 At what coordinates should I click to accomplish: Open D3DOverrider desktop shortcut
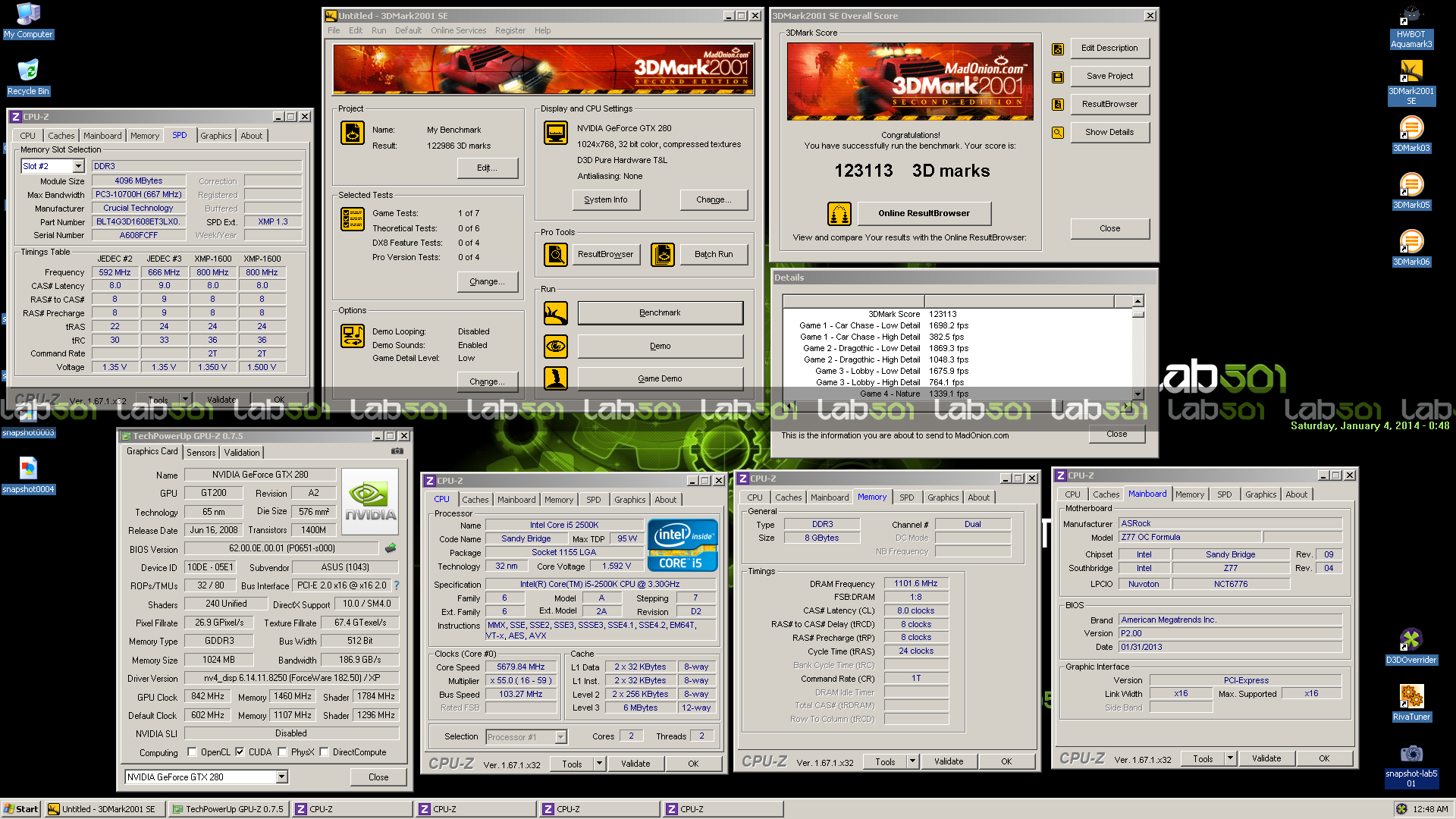click(x=1410, y=647)
